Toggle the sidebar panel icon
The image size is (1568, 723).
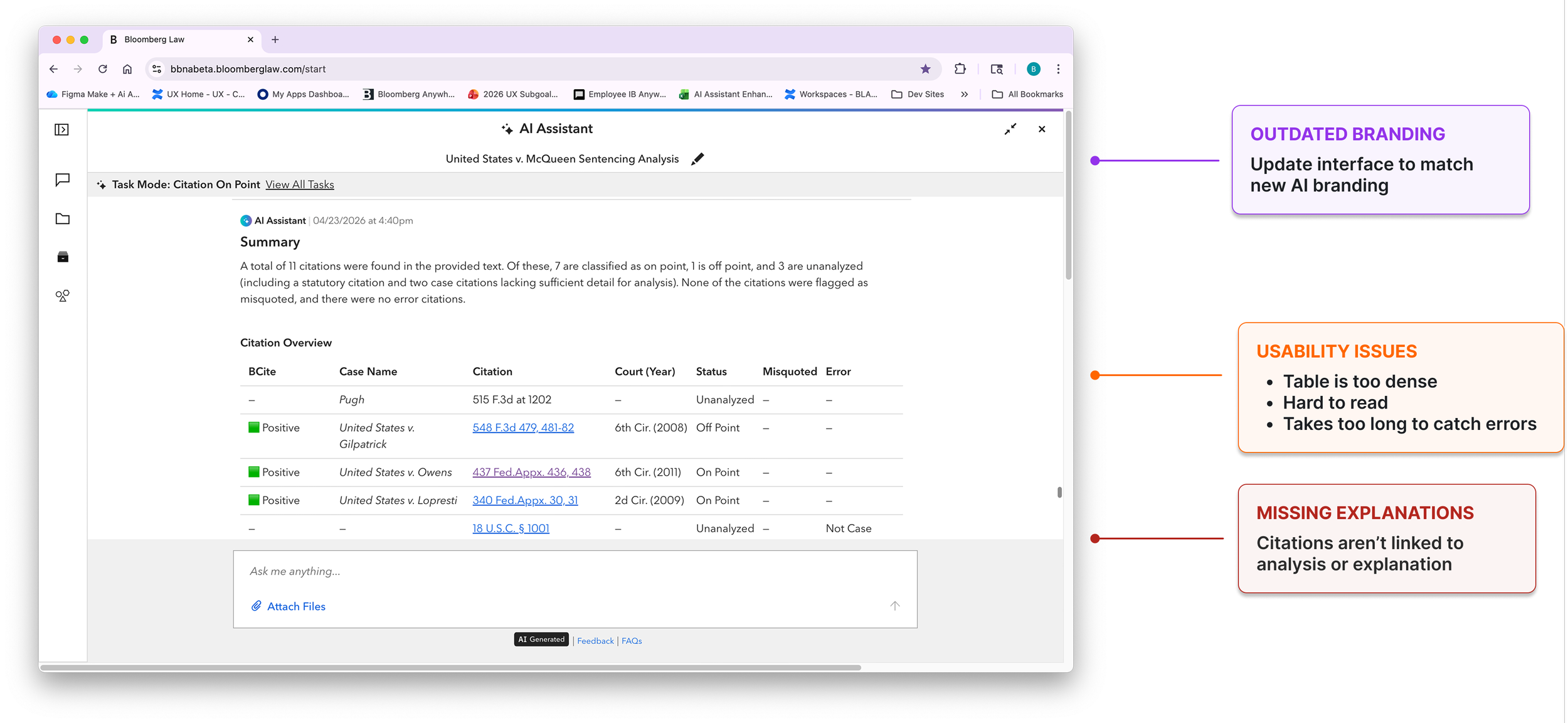pyautogui.click(x=61, y=130)
